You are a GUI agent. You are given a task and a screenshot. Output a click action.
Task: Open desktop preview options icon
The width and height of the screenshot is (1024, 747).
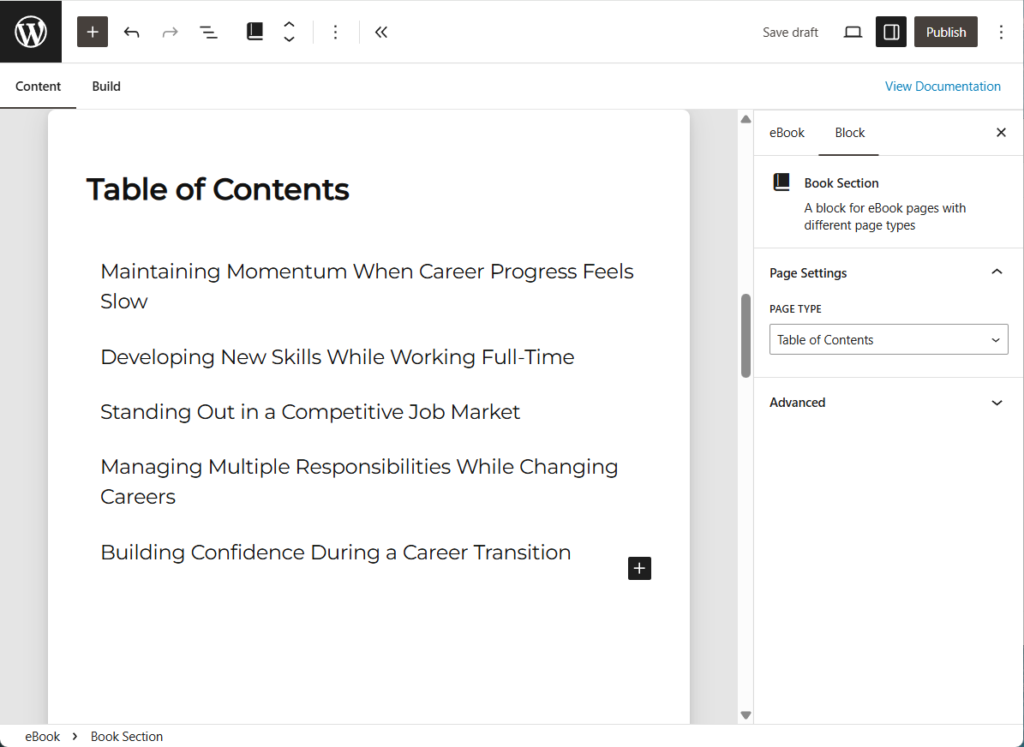coord(852,31)
